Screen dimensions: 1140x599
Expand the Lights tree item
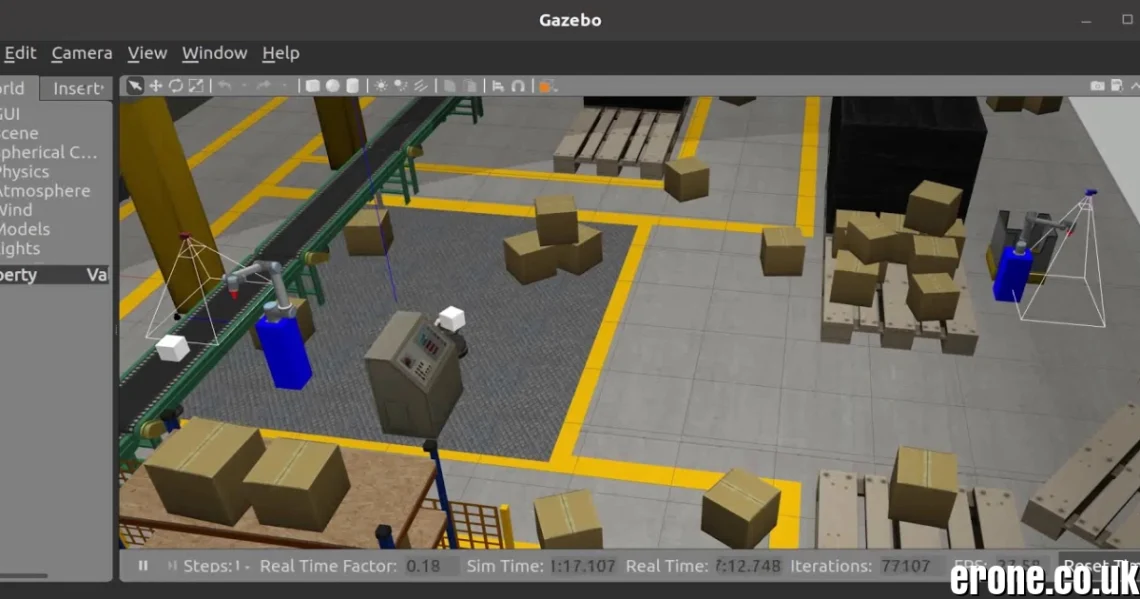[20, 248]
